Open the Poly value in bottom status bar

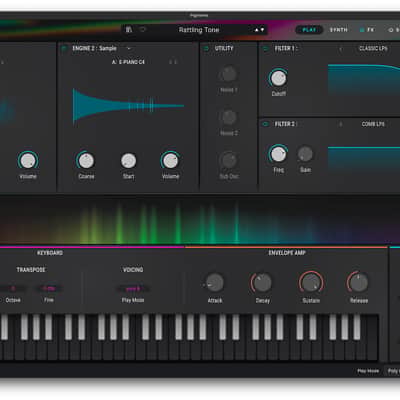coord(393,371)
